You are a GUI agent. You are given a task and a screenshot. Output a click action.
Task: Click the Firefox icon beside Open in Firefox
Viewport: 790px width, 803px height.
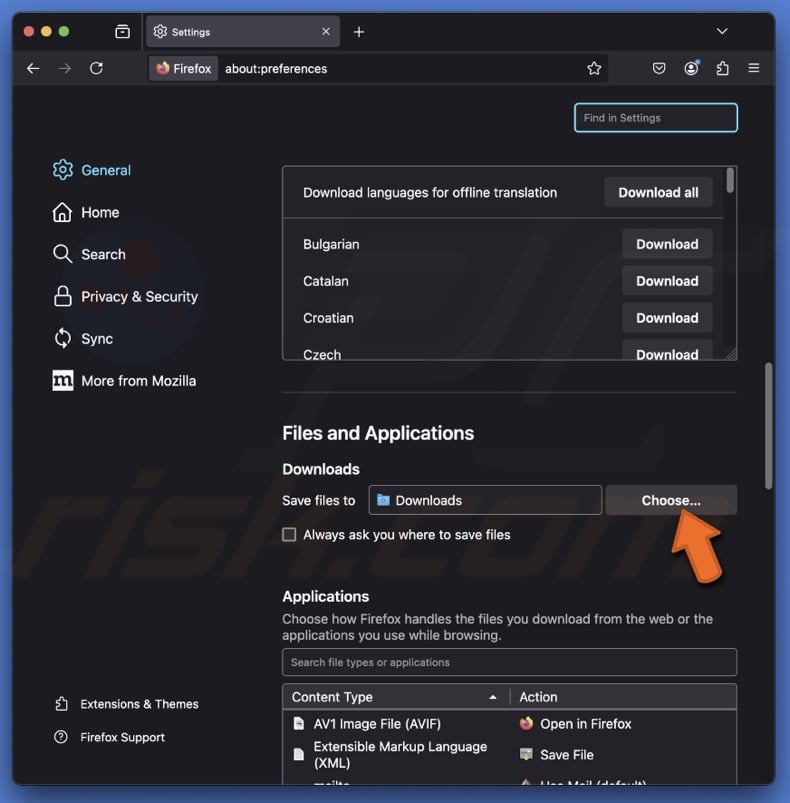(526, 724)
